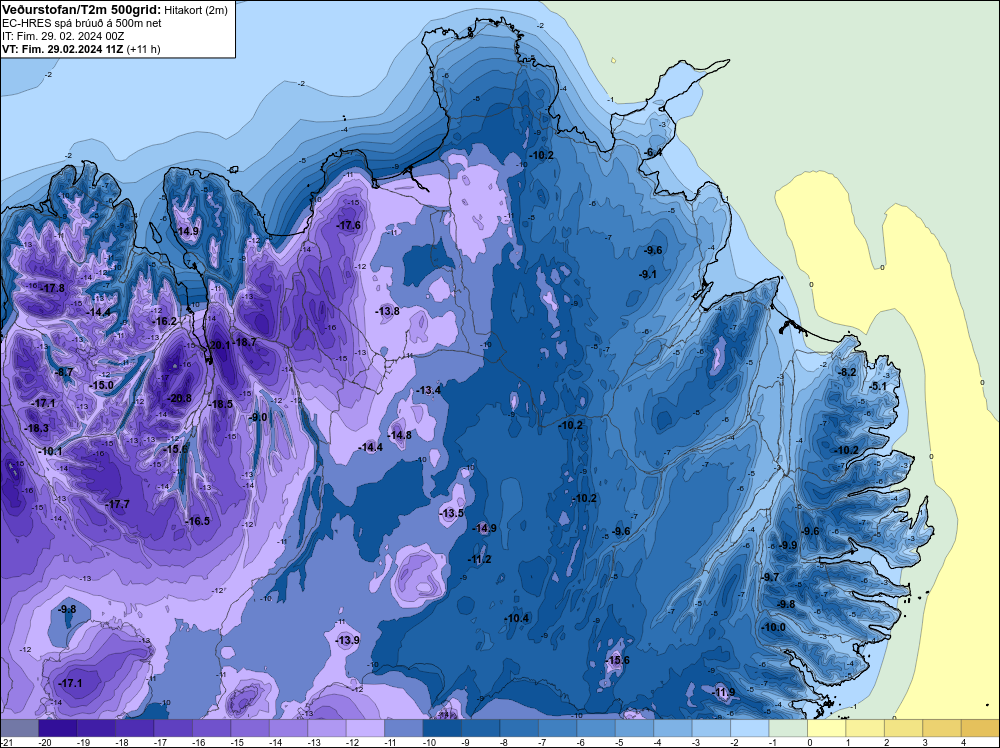The image size is (1000, 748).
Task: Click the -9.7 temperature label
Action: pos(770,577)
